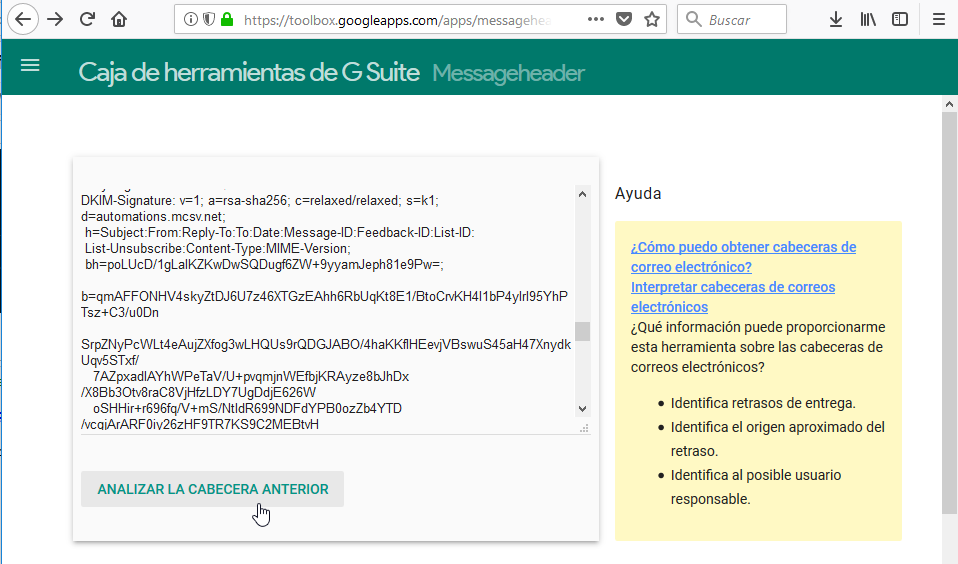
Task: Click the header textarea scrollbar thumb
Action: point(582,331)
